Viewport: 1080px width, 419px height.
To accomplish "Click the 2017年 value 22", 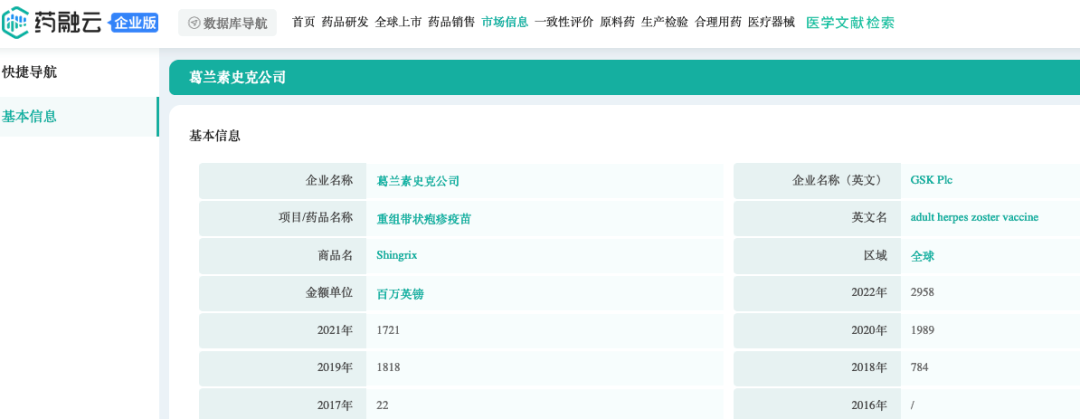I will (x=382, y=405).
